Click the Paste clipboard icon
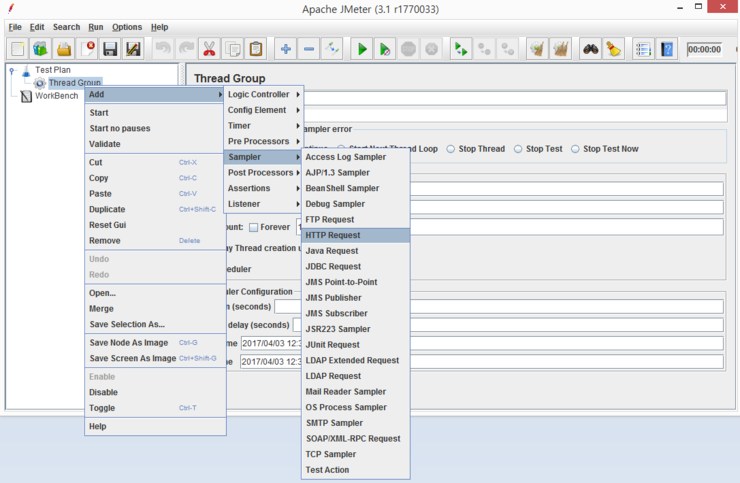This screenshot has width=740, height=483. click(256, 49)
